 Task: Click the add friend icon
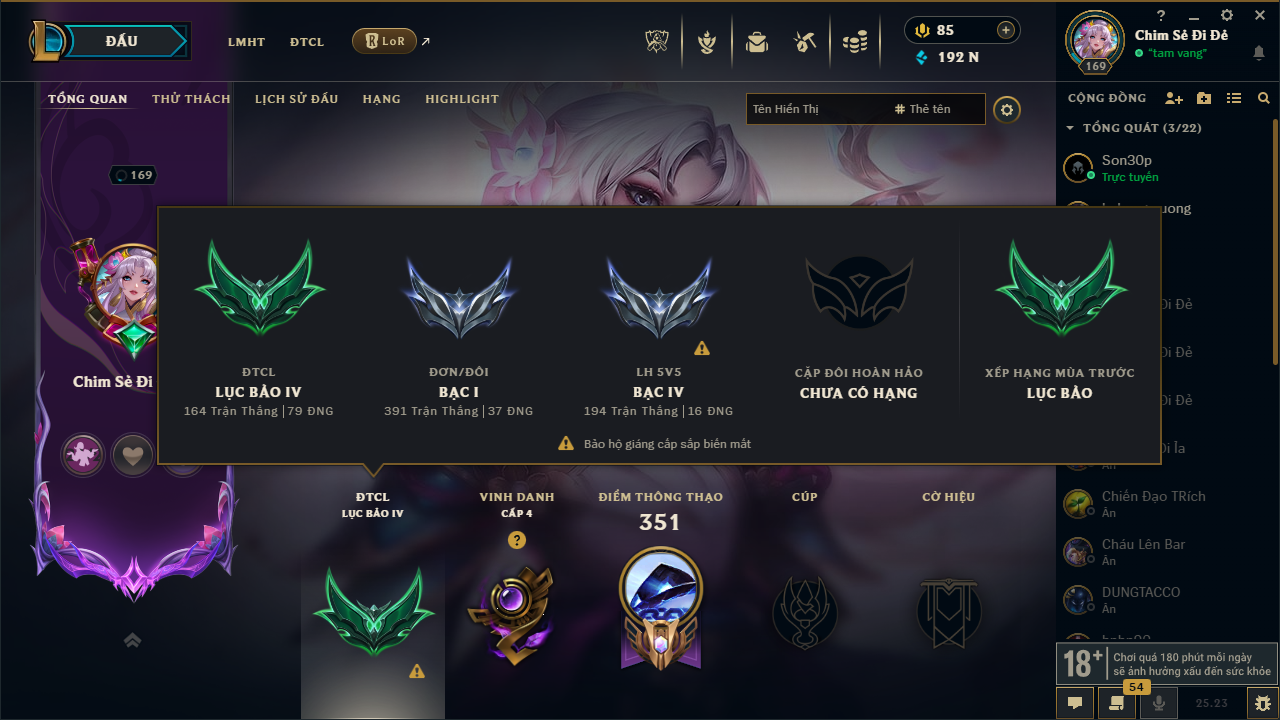click(1174, 98)
